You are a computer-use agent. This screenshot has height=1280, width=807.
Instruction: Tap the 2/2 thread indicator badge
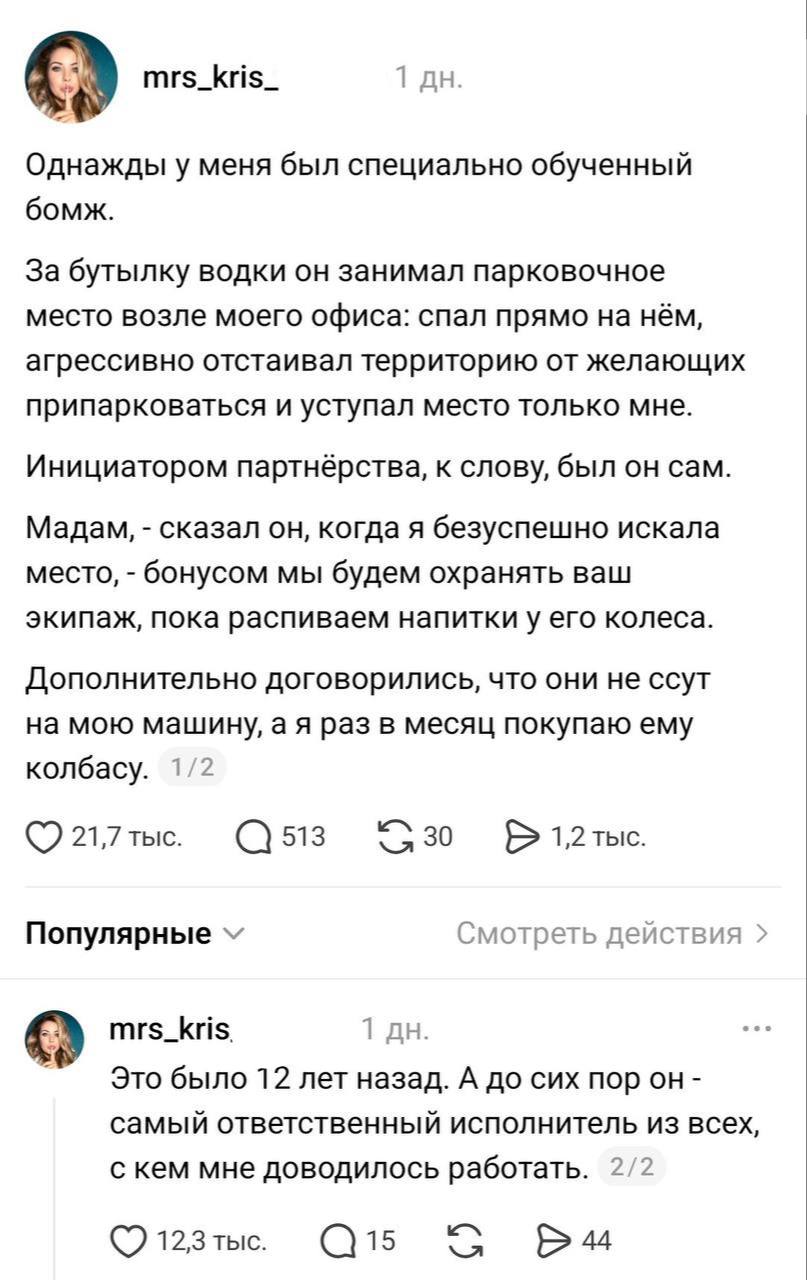(x=631, y=1166)
